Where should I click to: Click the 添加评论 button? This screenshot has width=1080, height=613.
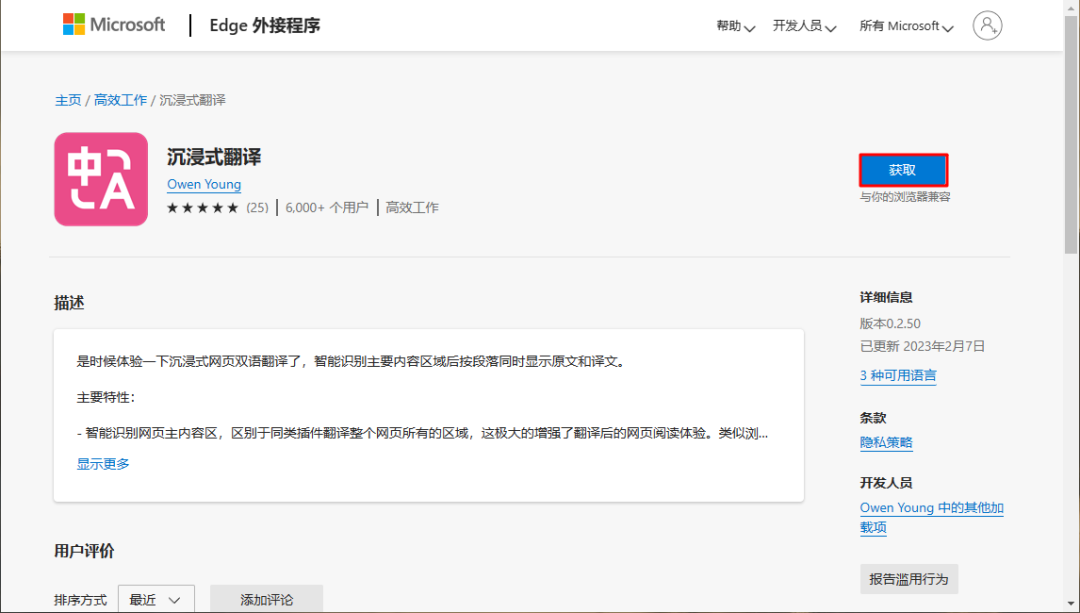267,600
